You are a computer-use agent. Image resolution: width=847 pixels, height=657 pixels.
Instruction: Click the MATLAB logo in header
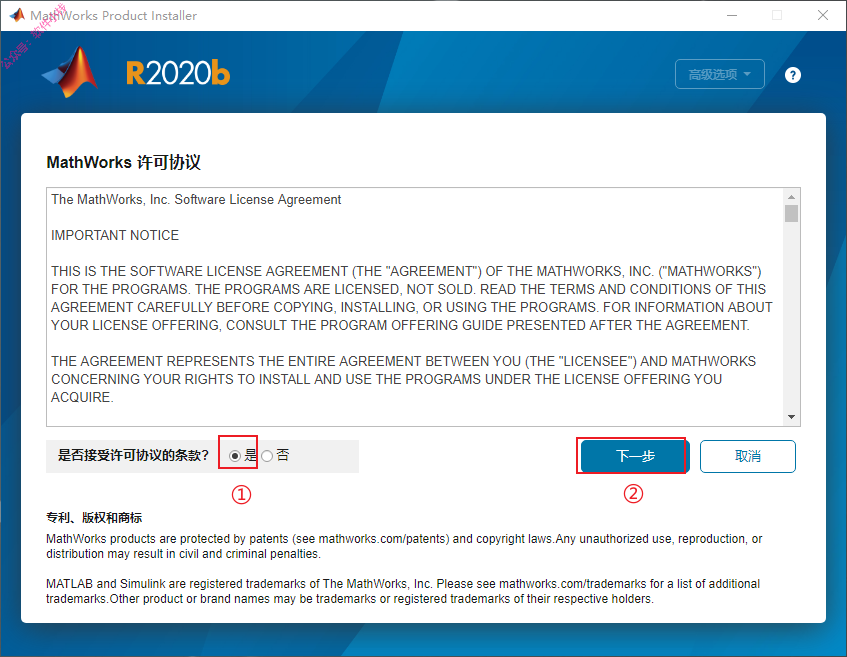[70, 72]
